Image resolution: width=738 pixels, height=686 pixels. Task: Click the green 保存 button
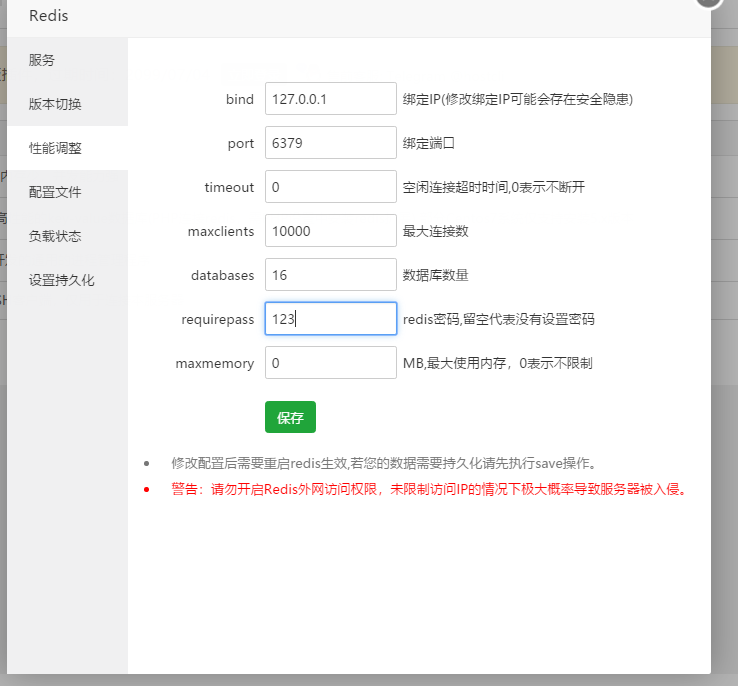pos(290,417)
